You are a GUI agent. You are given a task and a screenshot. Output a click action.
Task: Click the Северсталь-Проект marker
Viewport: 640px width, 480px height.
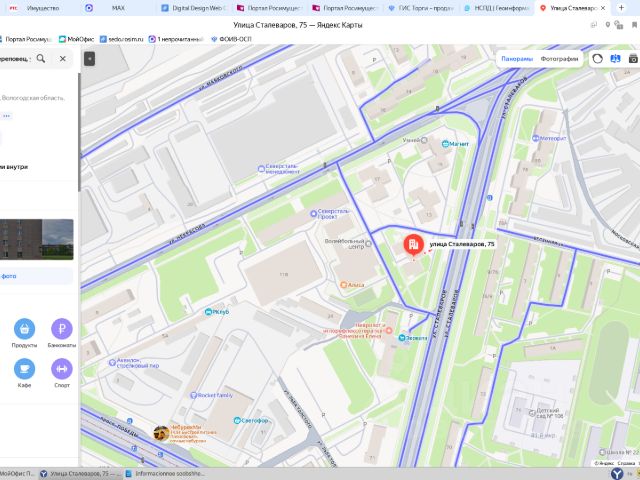pyautogui.click(x=313, y=213)
